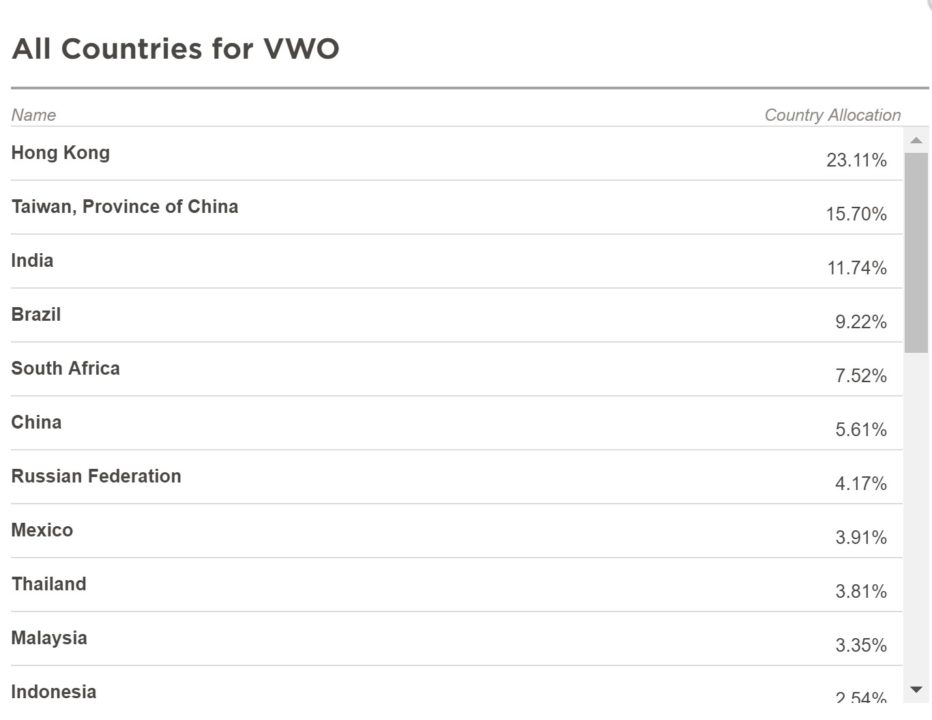The image size is (932, 720).
Task: Choose Brazil in the country list
Action: pyautogui.click(x=36, y=315)
